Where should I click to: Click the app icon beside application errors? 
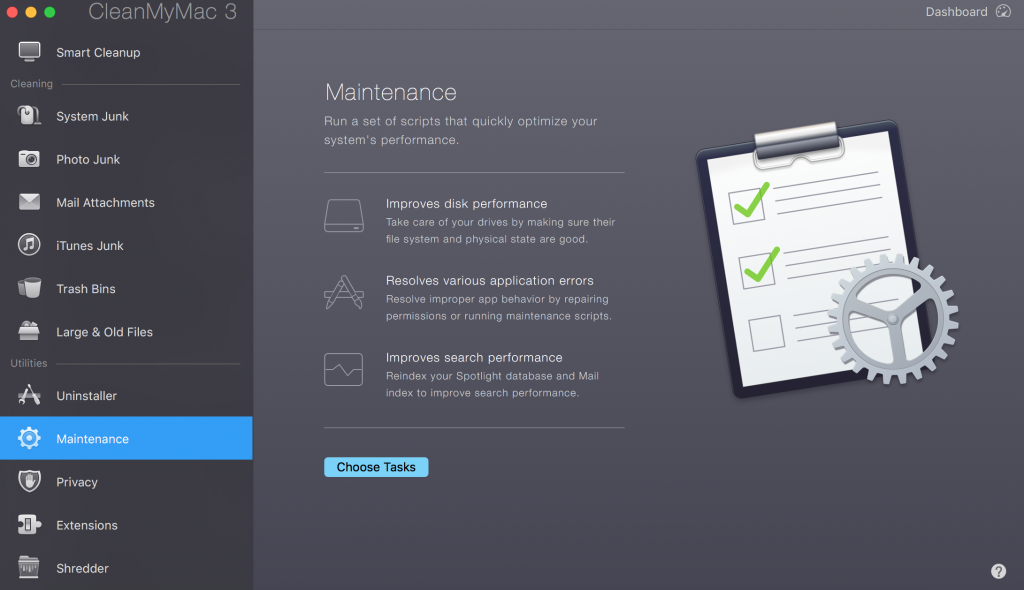pyautogui.click(x=344, y=292)
